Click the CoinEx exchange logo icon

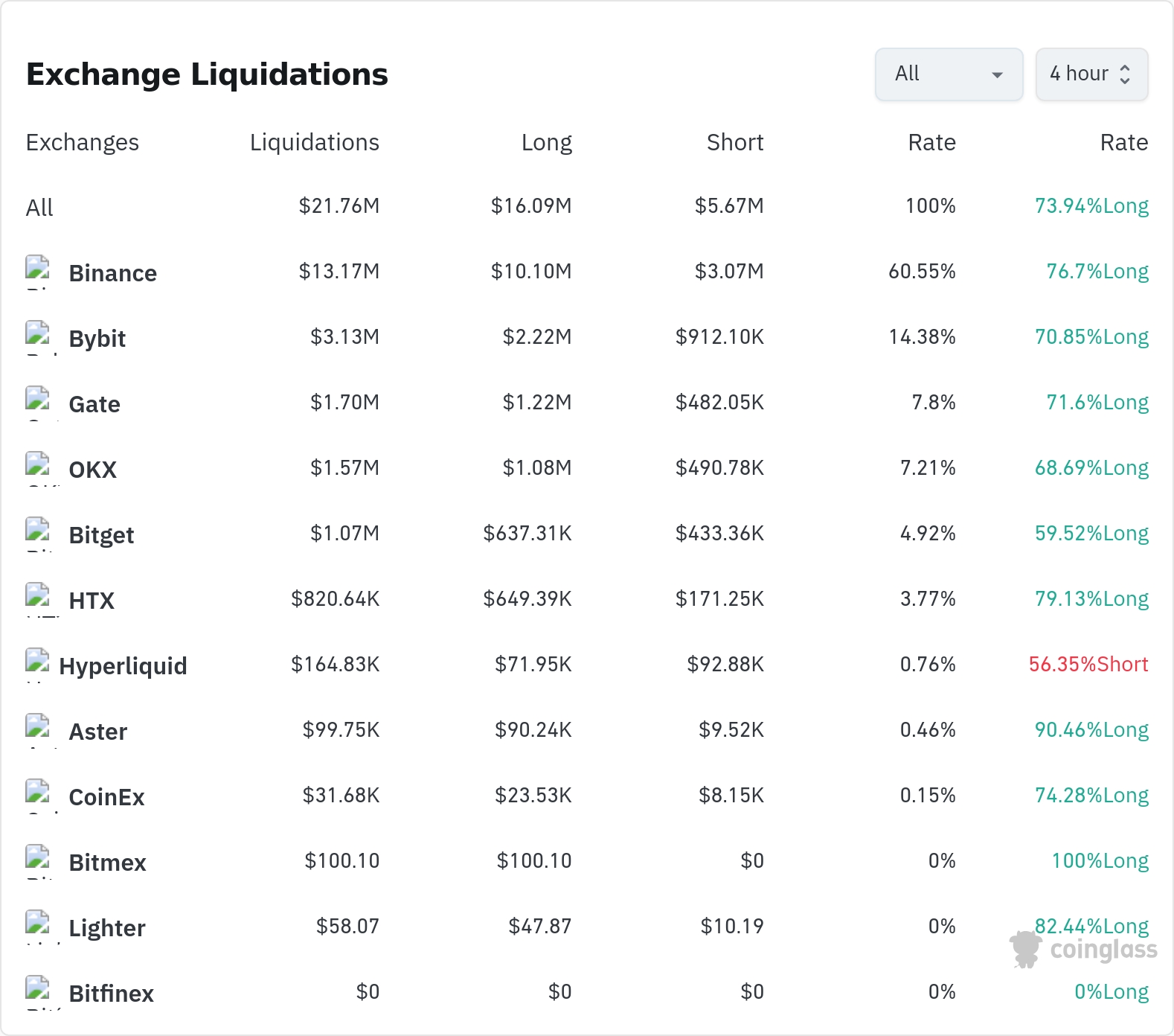click(x=38, y=793)
